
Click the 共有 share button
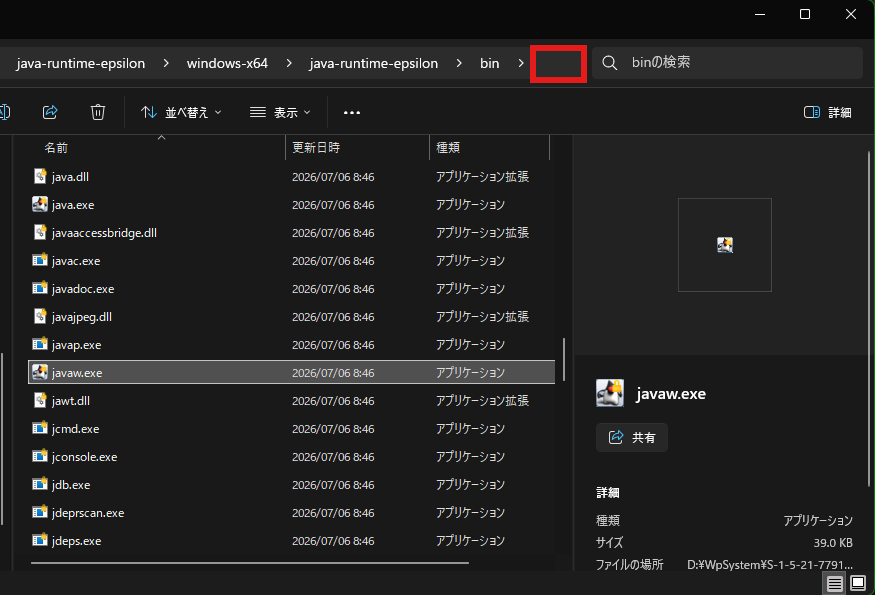pos(632,437)
